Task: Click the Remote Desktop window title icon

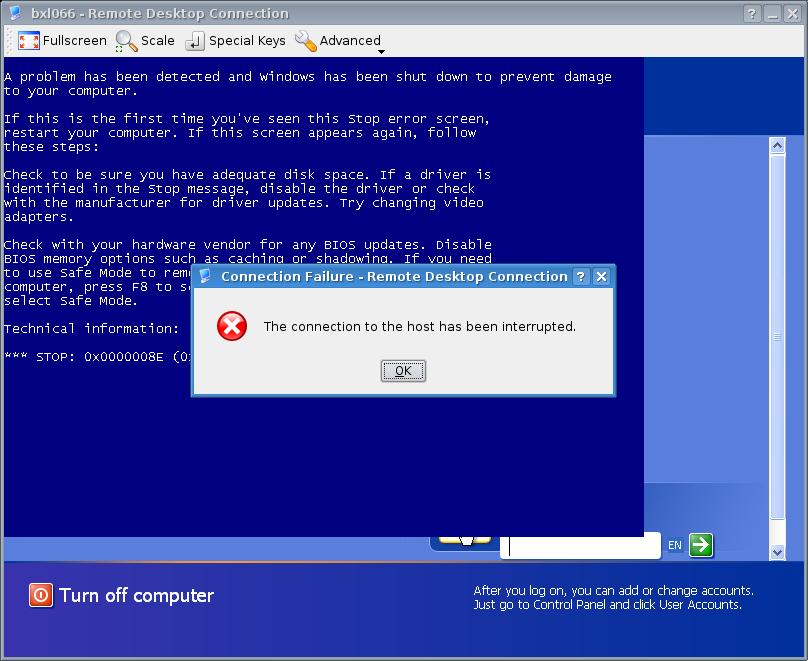Action: pyautogui.click(x=15, y=13)
